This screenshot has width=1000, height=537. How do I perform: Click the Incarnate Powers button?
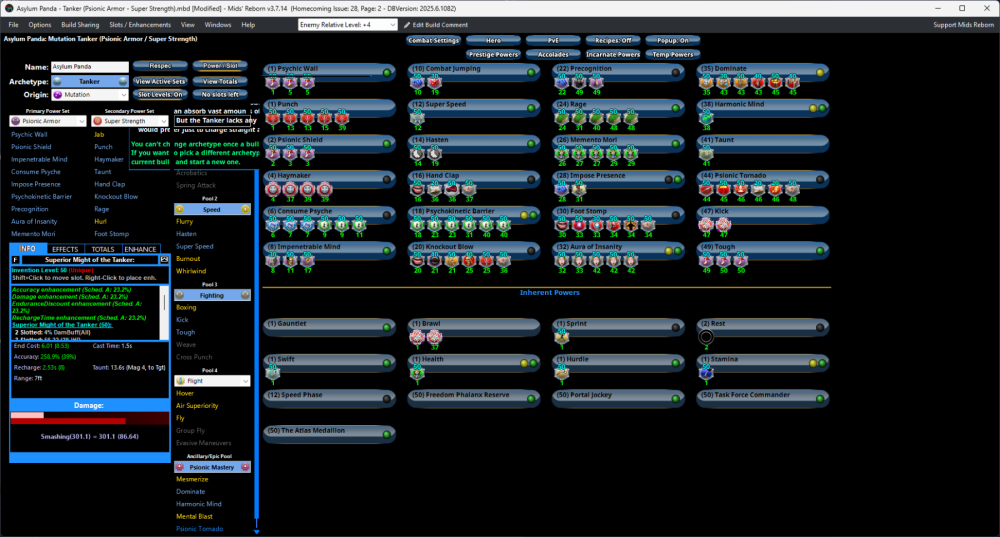[612, 54]
